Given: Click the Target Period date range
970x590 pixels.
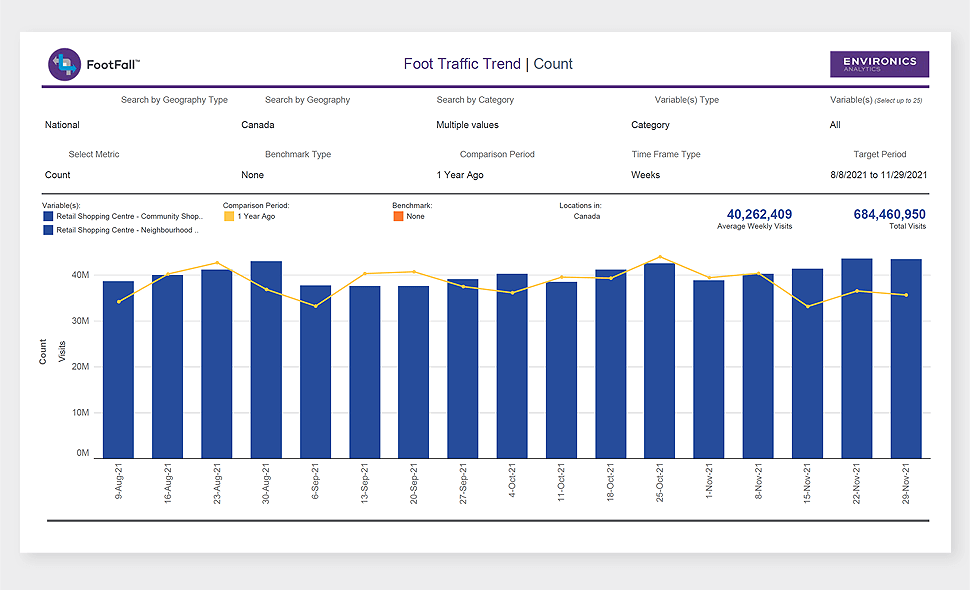Looking at the screenshot, I should point(879,175).
